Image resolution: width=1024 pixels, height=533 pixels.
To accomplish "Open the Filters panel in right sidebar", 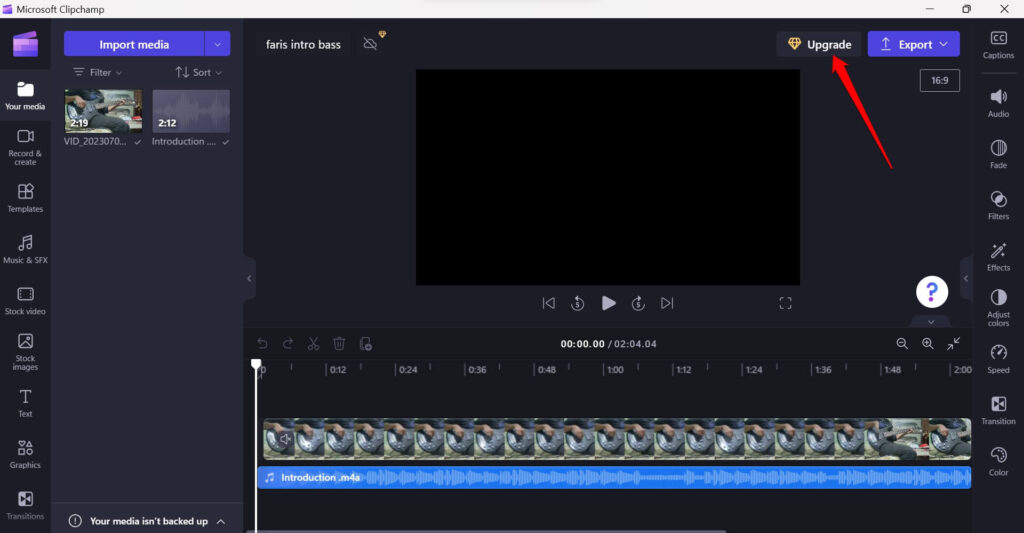I will 997,205.
